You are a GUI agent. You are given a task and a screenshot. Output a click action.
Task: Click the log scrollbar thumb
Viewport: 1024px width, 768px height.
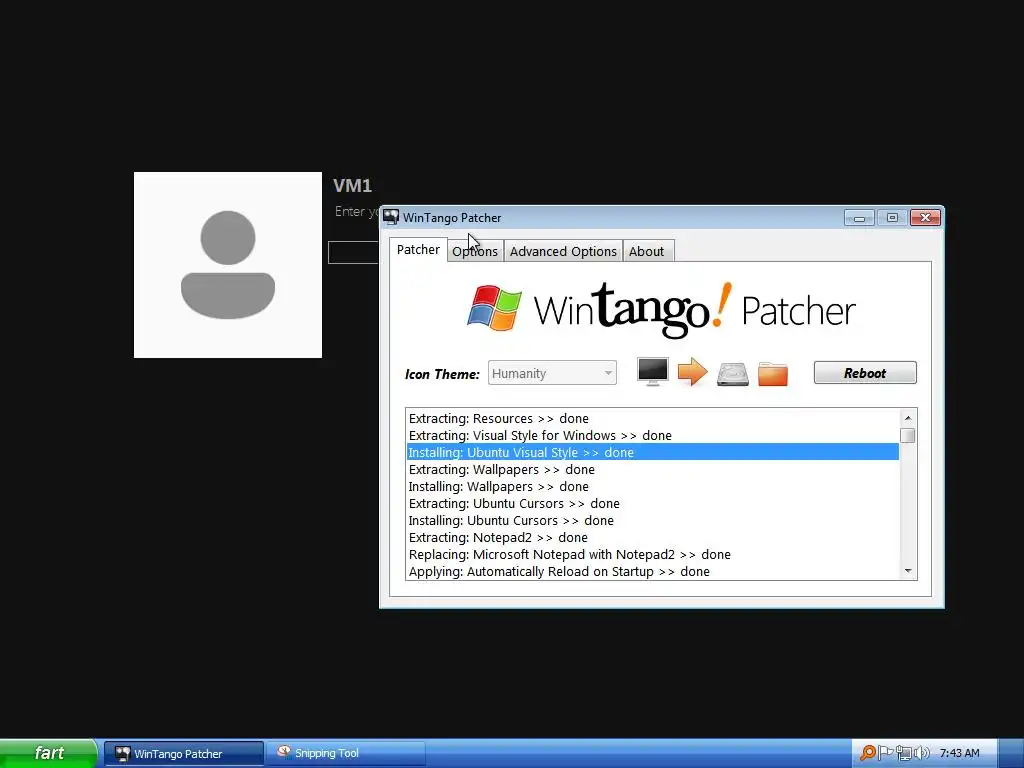pos(908,435)
